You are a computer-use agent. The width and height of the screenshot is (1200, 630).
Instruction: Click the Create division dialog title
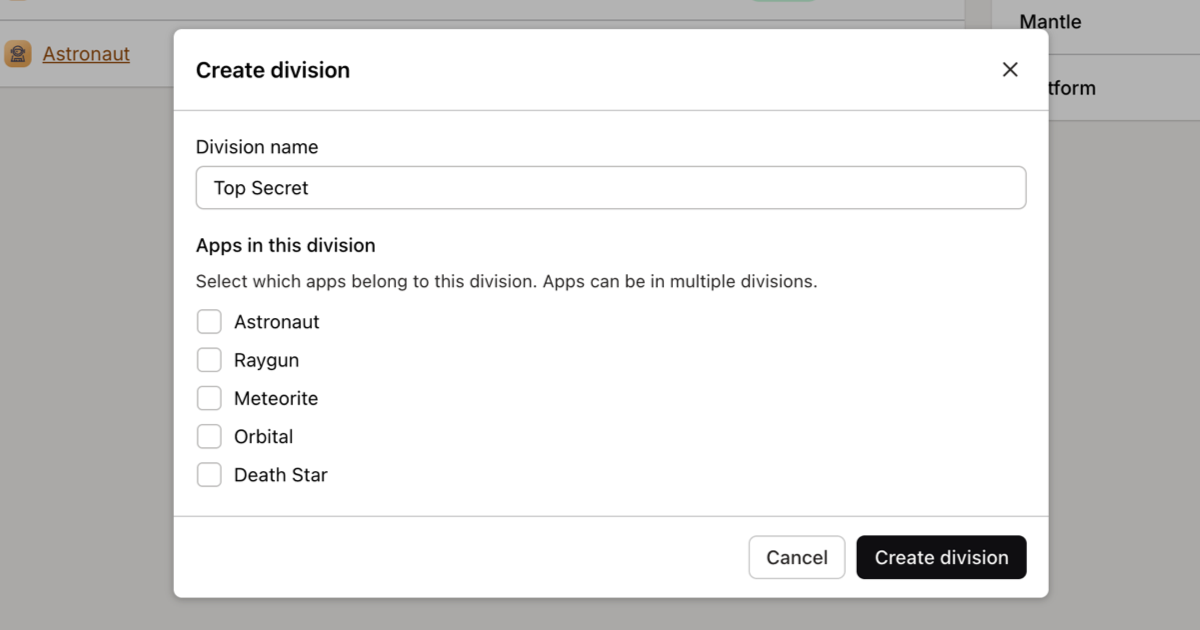[x=272, y=70]
